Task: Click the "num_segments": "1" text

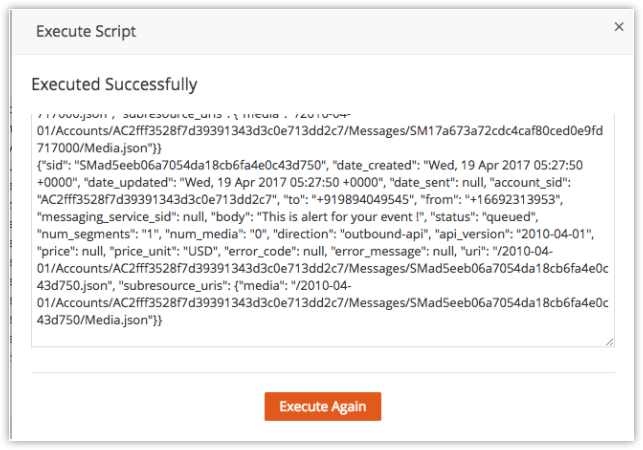Action: [x=98, y=234]
